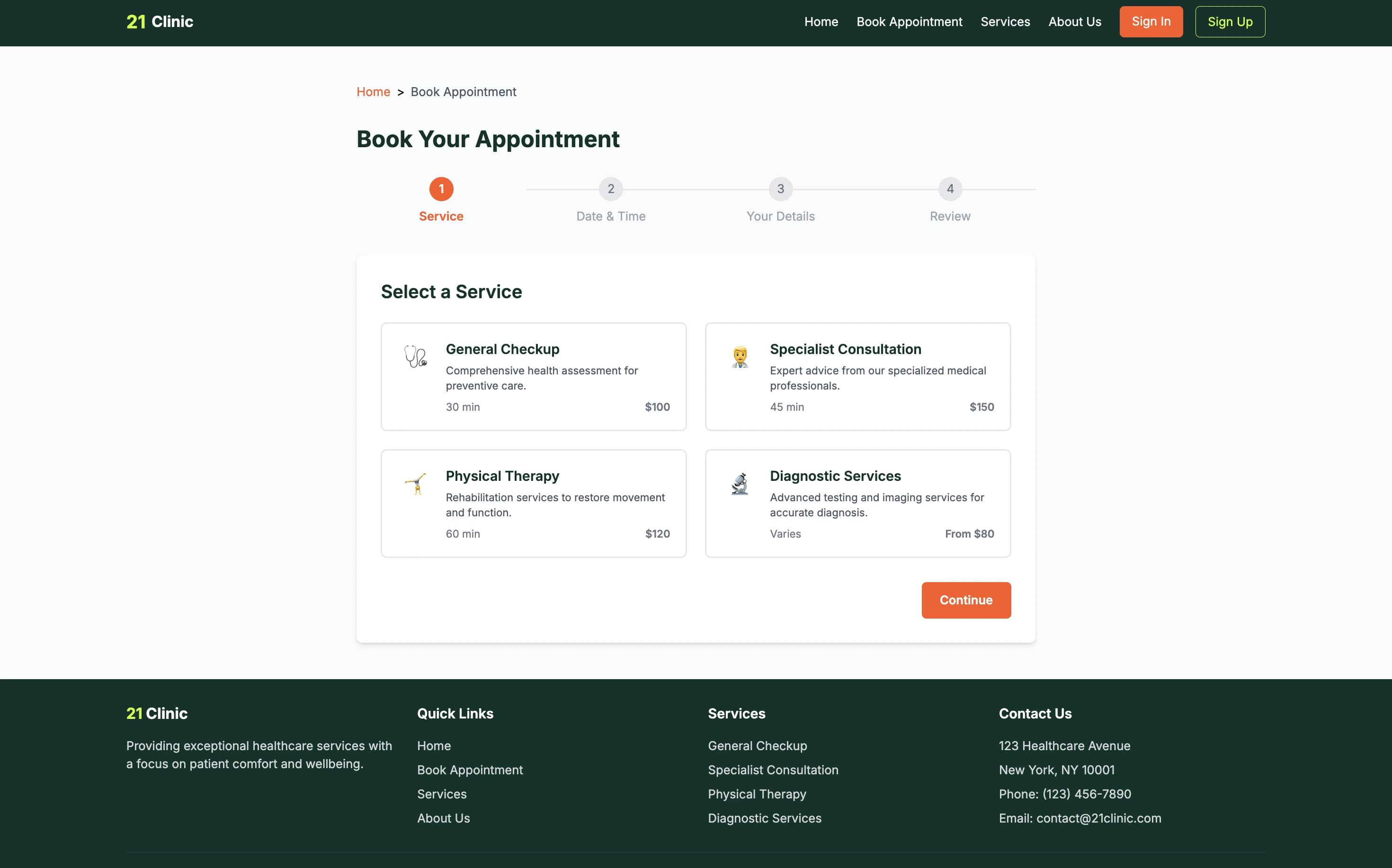Open Book Appointment in the top navigation
The image size is (1392, 868).
tap(909, 21)
